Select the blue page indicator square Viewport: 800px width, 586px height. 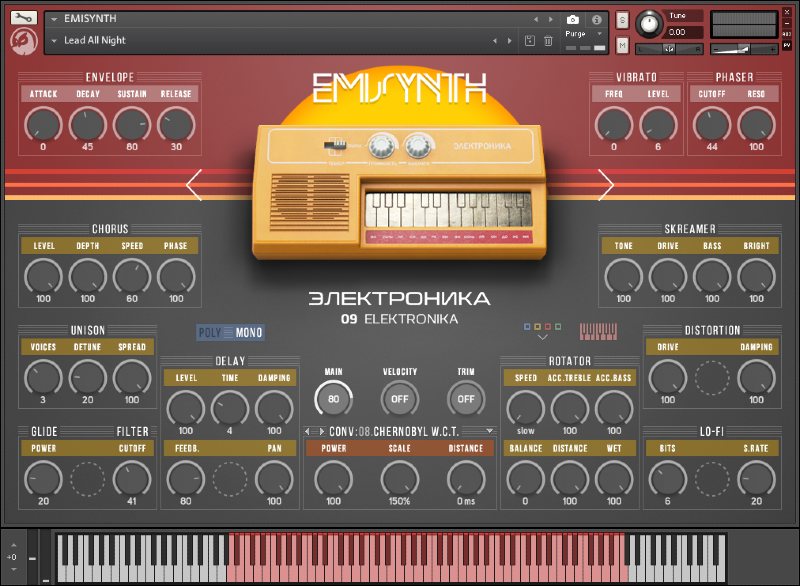[527, 326]
